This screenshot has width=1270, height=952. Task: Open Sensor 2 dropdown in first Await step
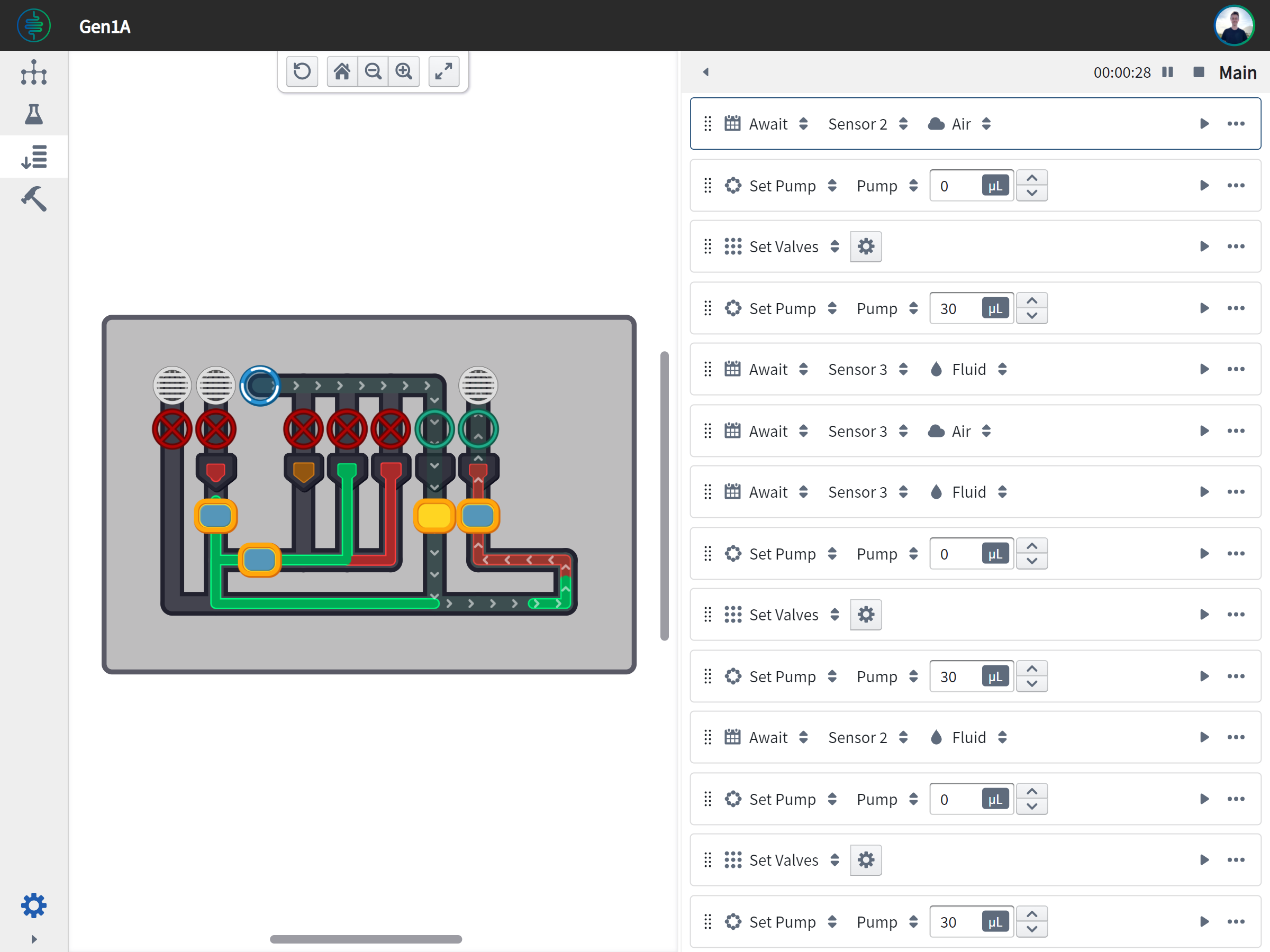point(867,124)
